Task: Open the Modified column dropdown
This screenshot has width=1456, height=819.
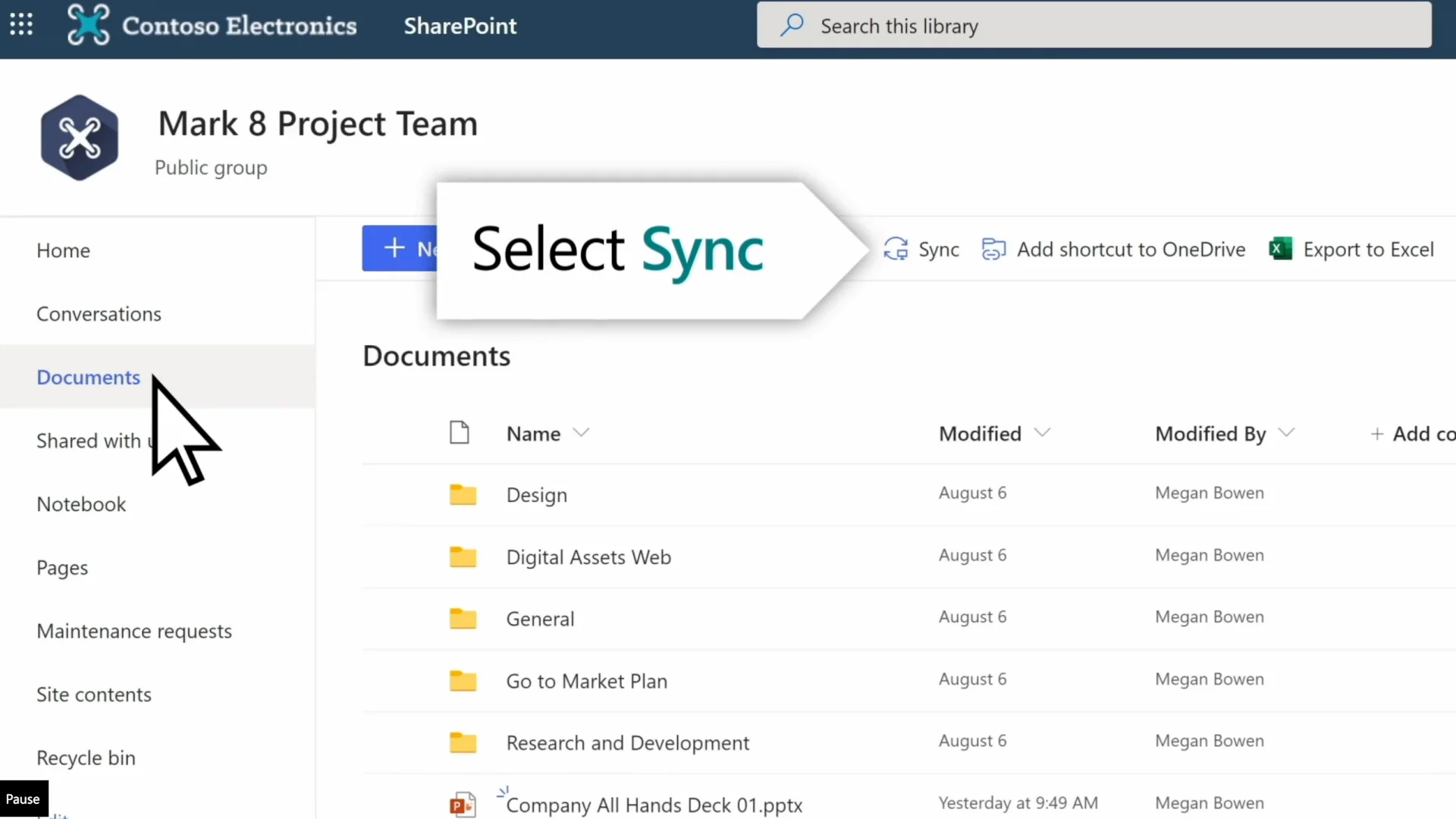Action: click(x=1043, y=433)
